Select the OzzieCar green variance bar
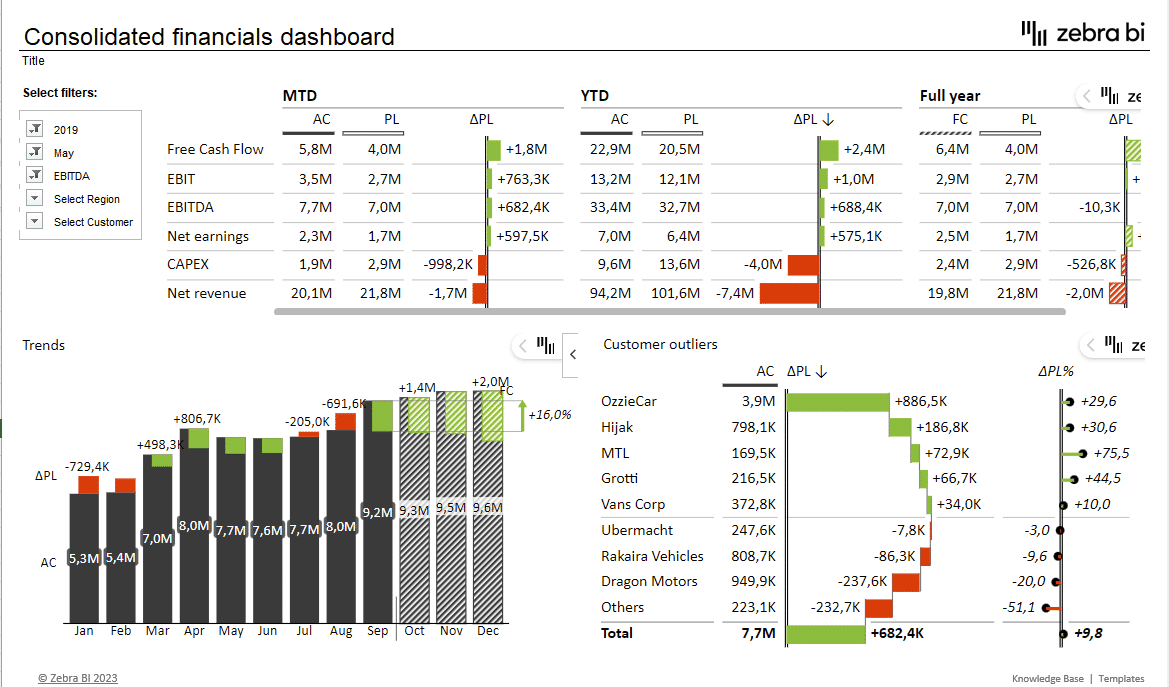 [x=838, y=401]
